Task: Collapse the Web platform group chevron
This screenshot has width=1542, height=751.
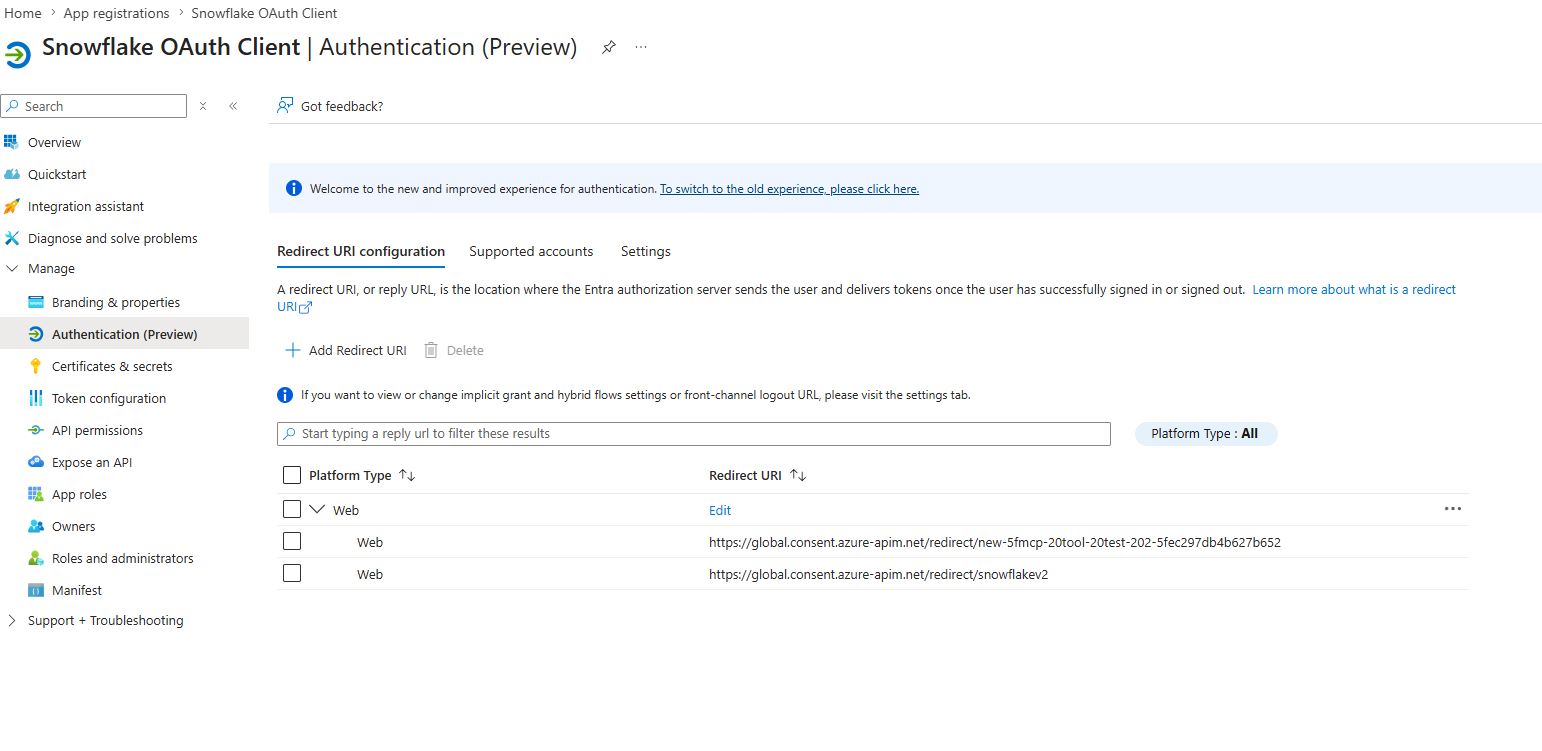Action: pyautogui.click(x=318, y=509)
